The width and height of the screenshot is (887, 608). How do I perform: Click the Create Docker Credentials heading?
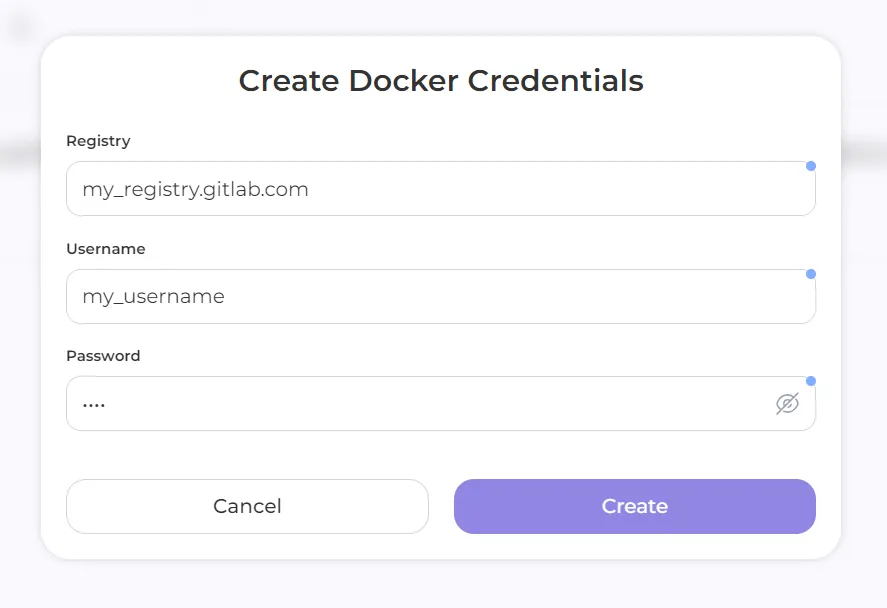click(441, 80)
